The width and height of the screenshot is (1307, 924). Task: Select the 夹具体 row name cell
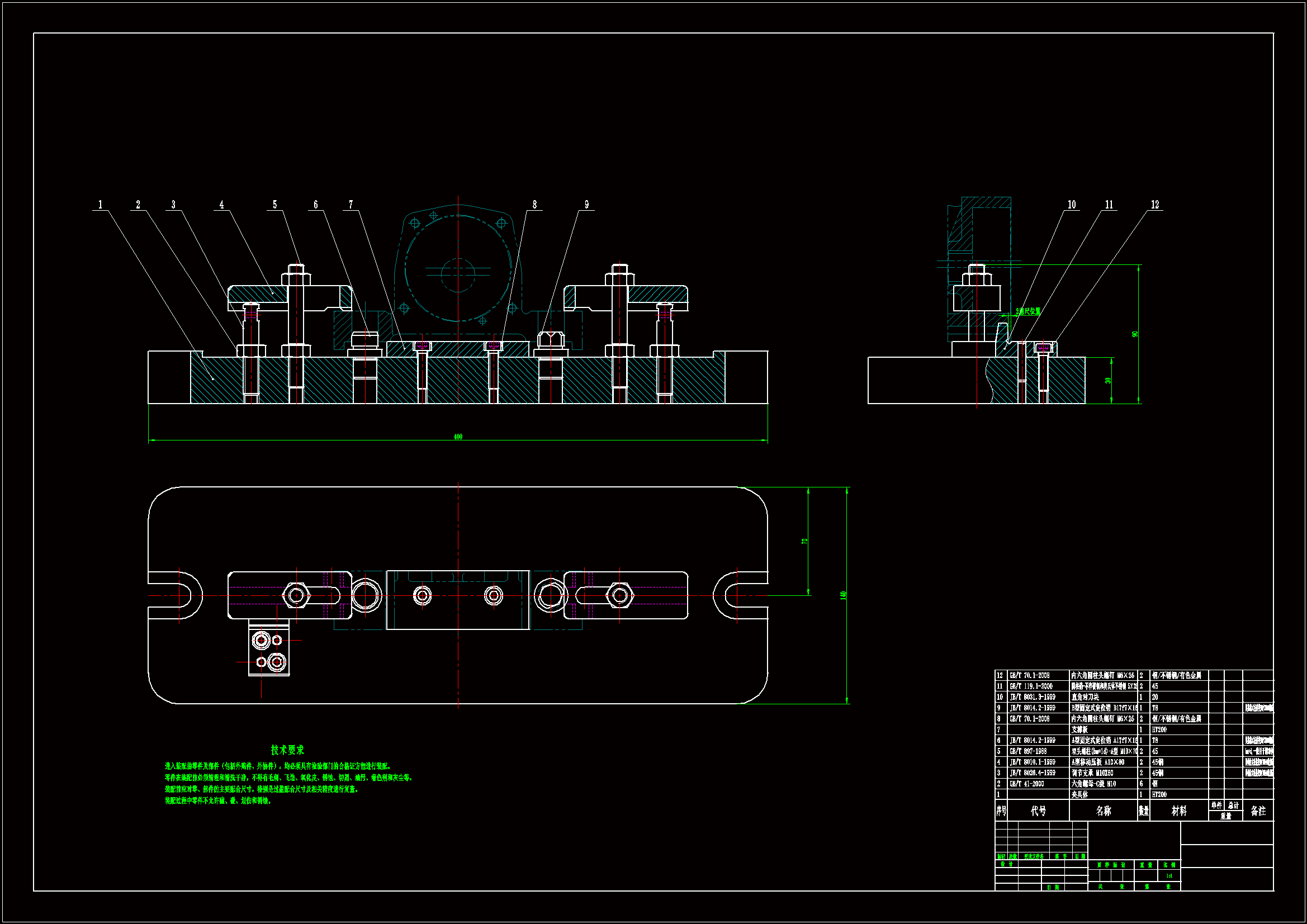click(1080, 794)
